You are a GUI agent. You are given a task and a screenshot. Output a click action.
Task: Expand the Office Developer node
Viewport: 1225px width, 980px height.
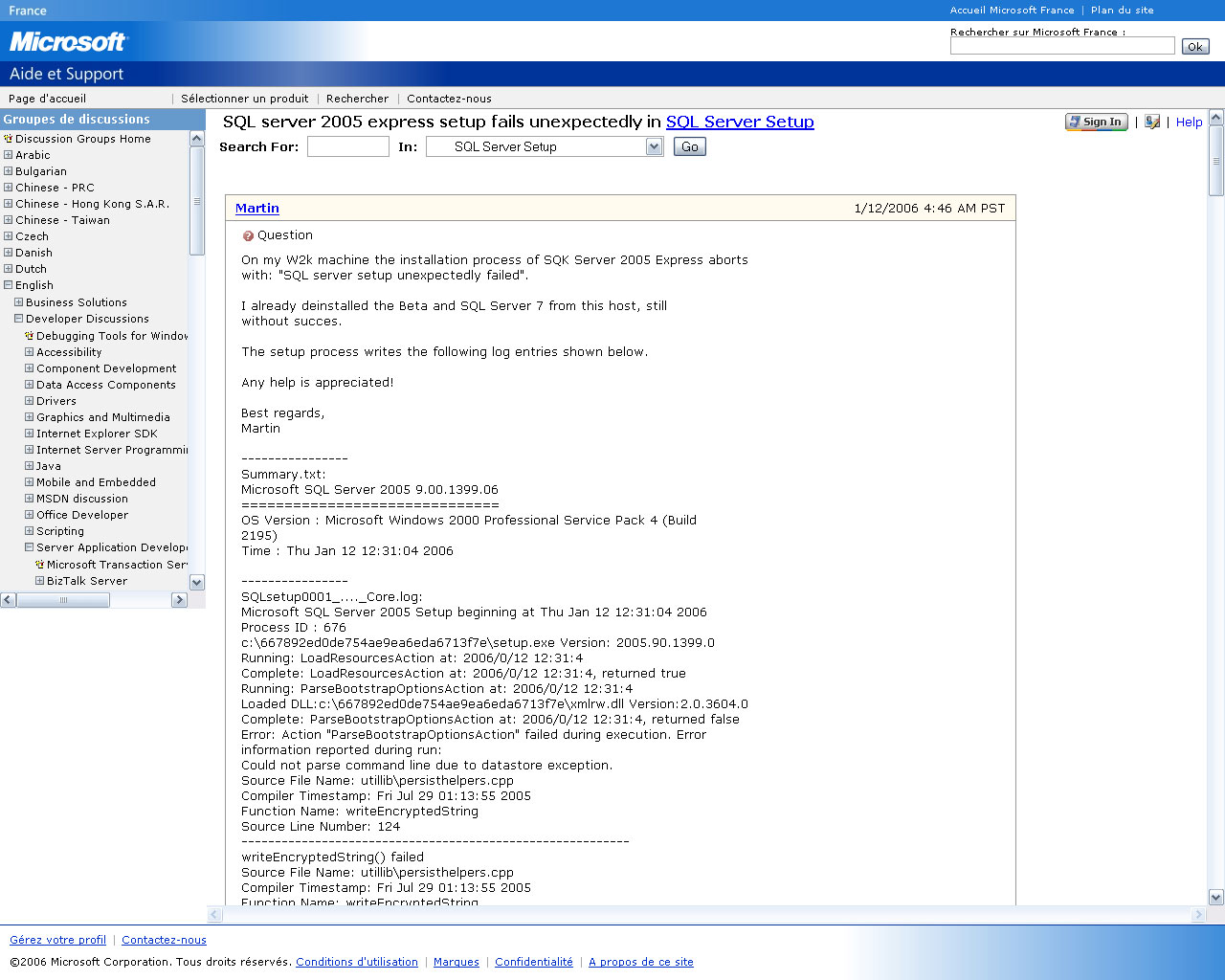coord(29,515)
